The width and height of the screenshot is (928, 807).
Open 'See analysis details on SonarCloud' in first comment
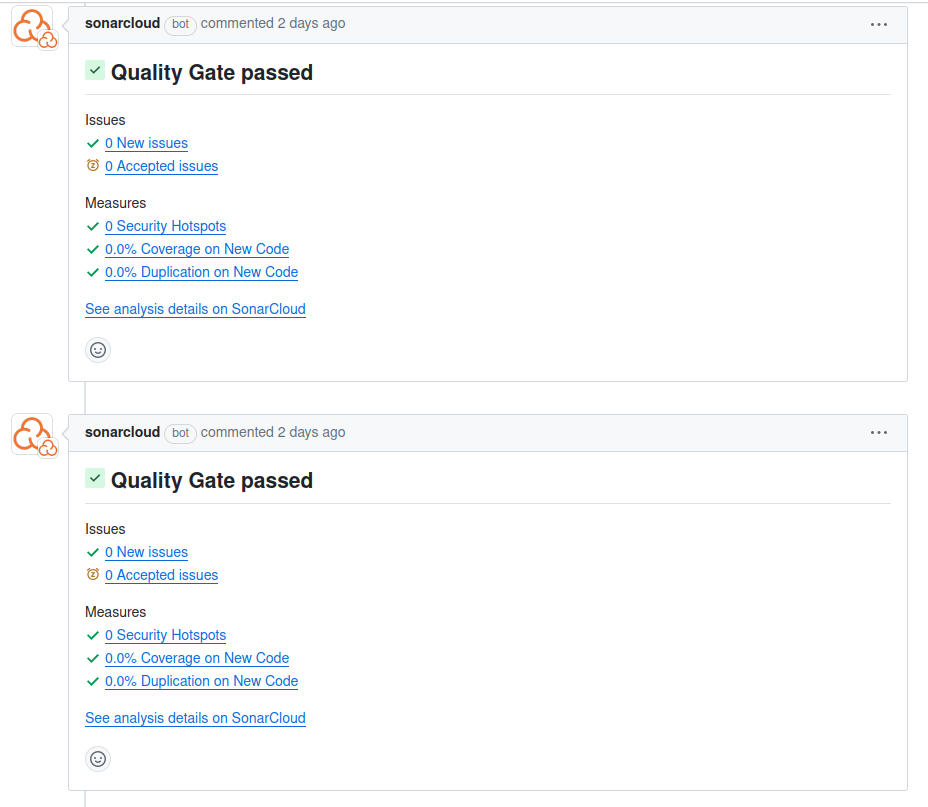pyautogui.click(x=195, y=309)
